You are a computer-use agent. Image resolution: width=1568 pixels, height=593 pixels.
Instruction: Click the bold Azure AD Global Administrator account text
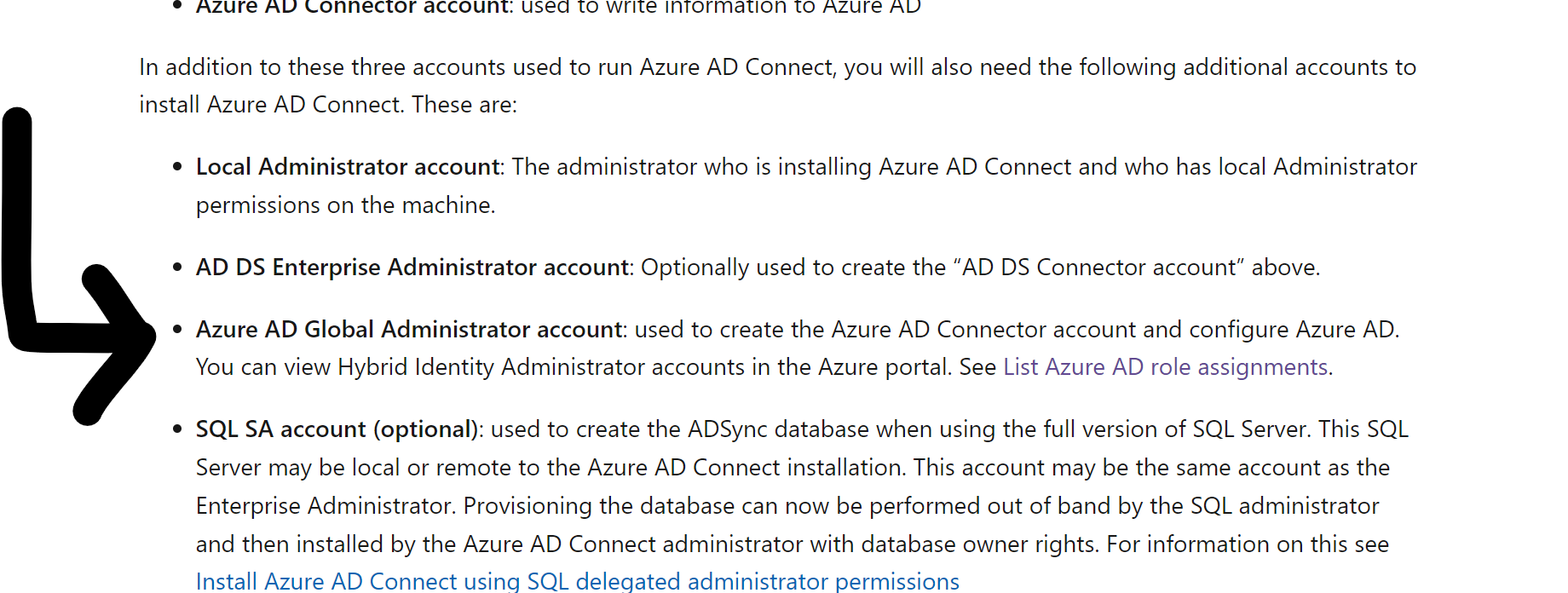tap(409, 330)
